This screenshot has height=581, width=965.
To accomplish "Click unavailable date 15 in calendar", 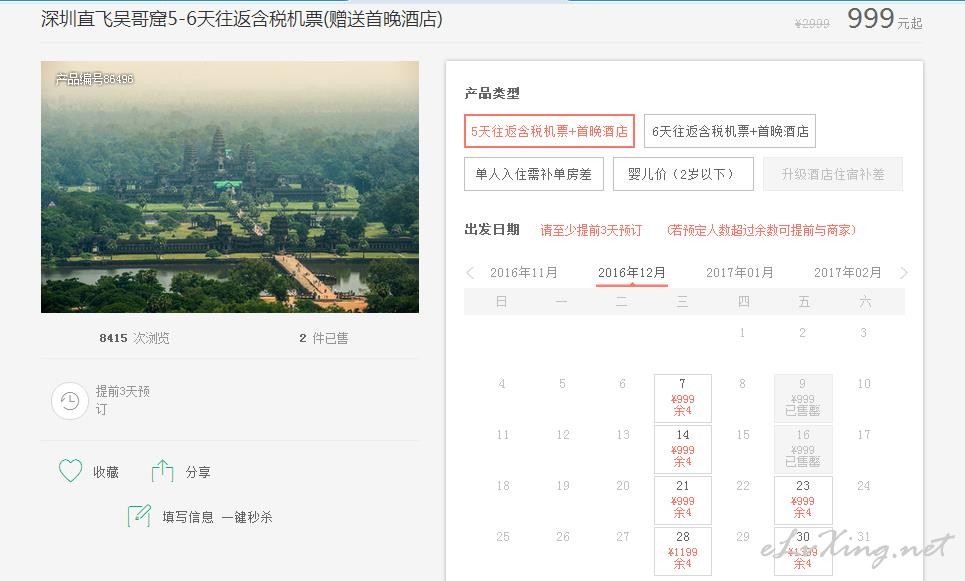I will [x=743, y=435].
